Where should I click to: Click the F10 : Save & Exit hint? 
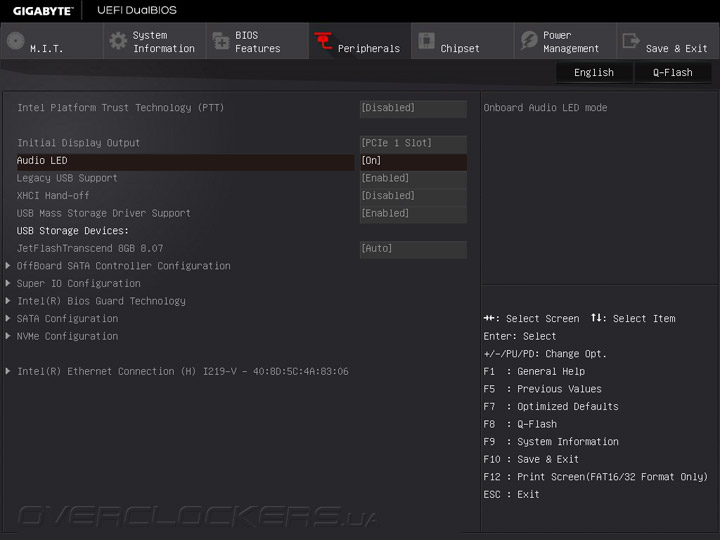click(x=531, y=459)
